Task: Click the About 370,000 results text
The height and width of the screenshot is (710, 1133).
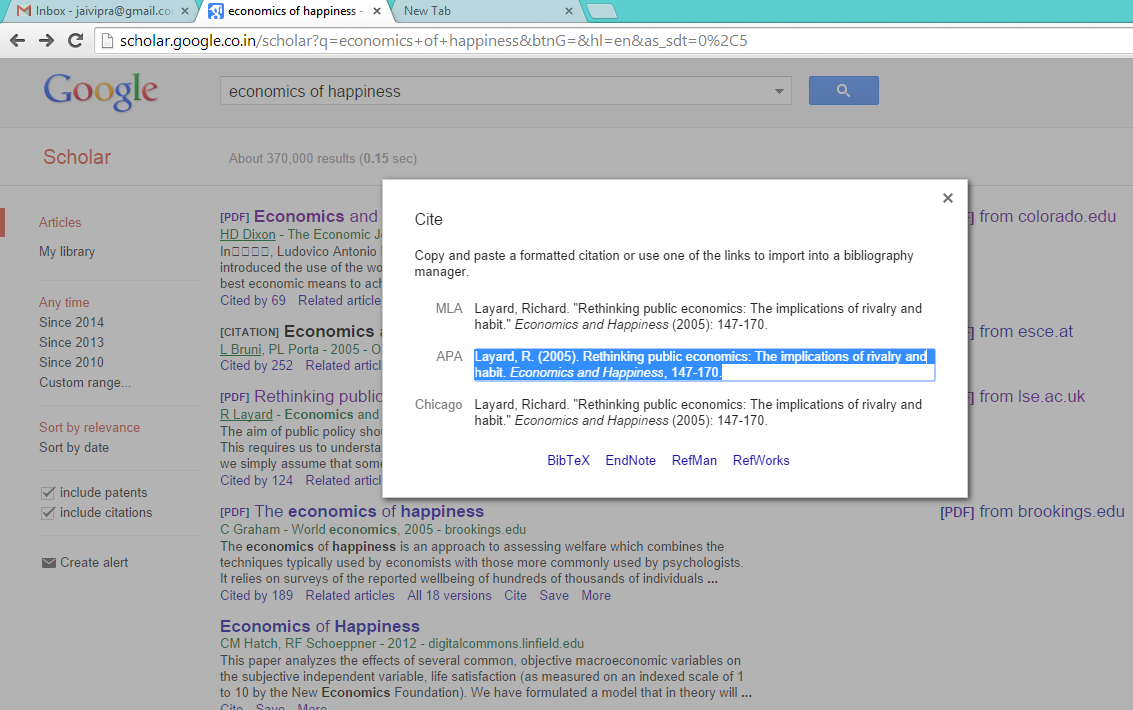Action: 323,158
